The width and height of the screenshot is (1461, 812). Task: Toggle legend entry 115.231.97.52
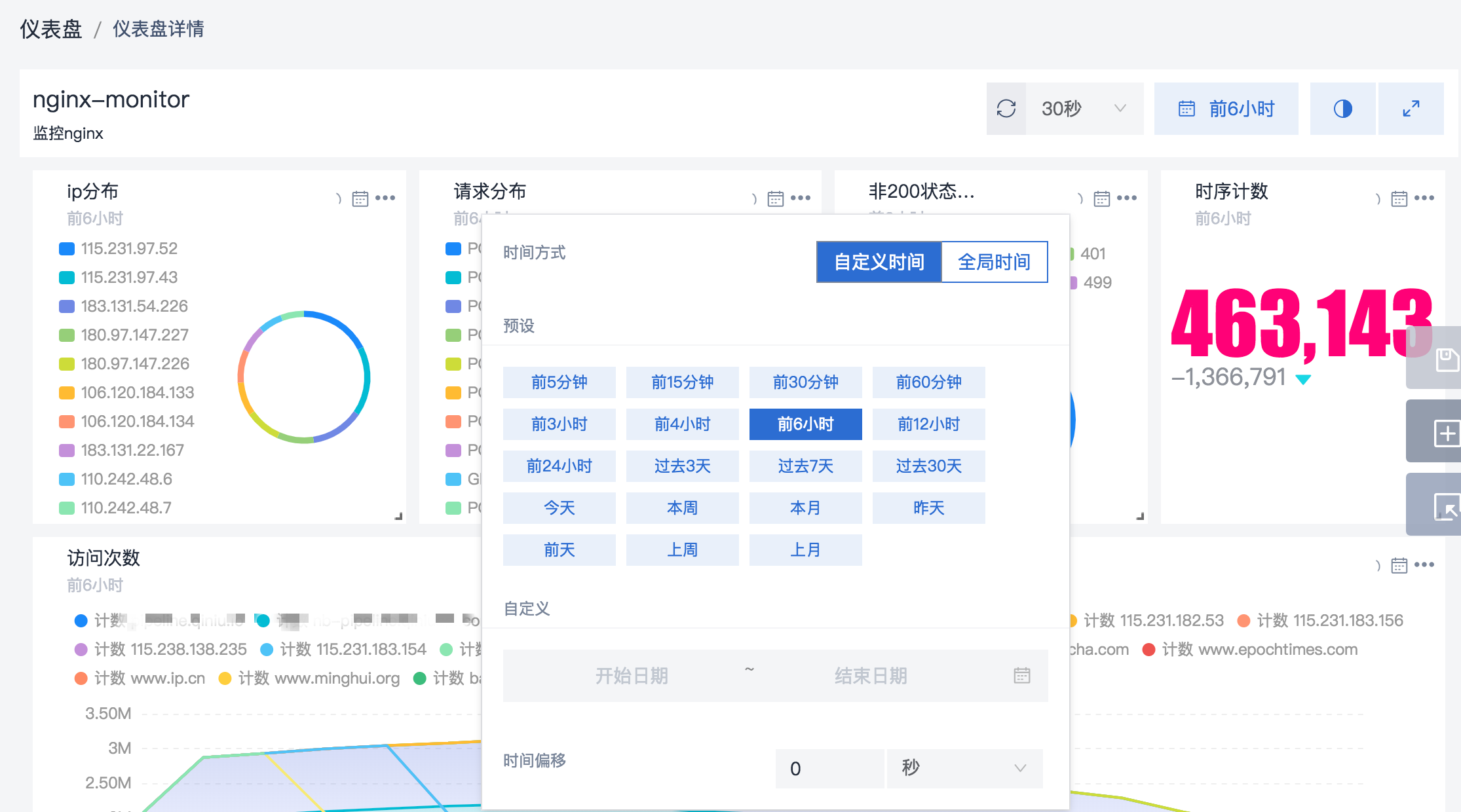(119, 249)
